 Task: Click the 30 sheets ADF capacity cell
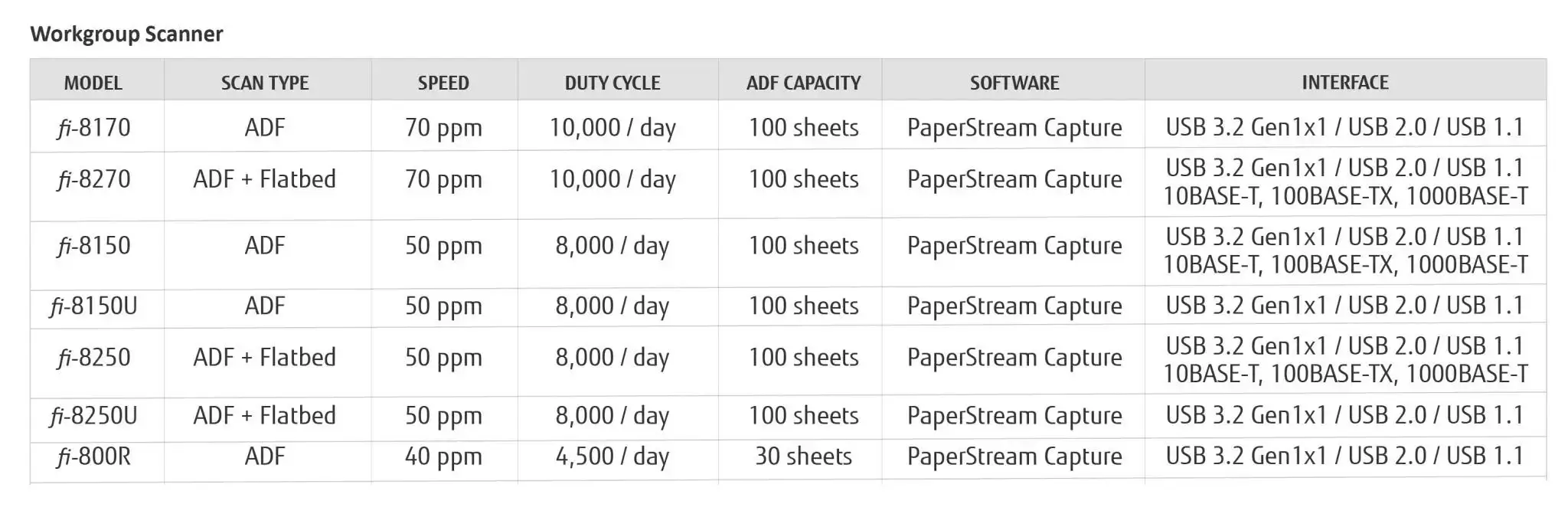(x=804, y=457)
